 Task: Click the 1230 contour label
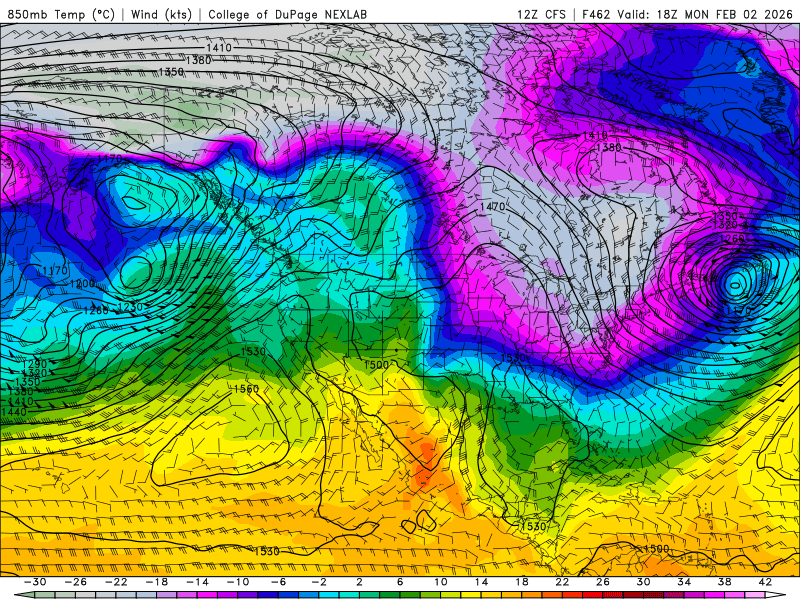pyautogui.click(x=130, y=307)
